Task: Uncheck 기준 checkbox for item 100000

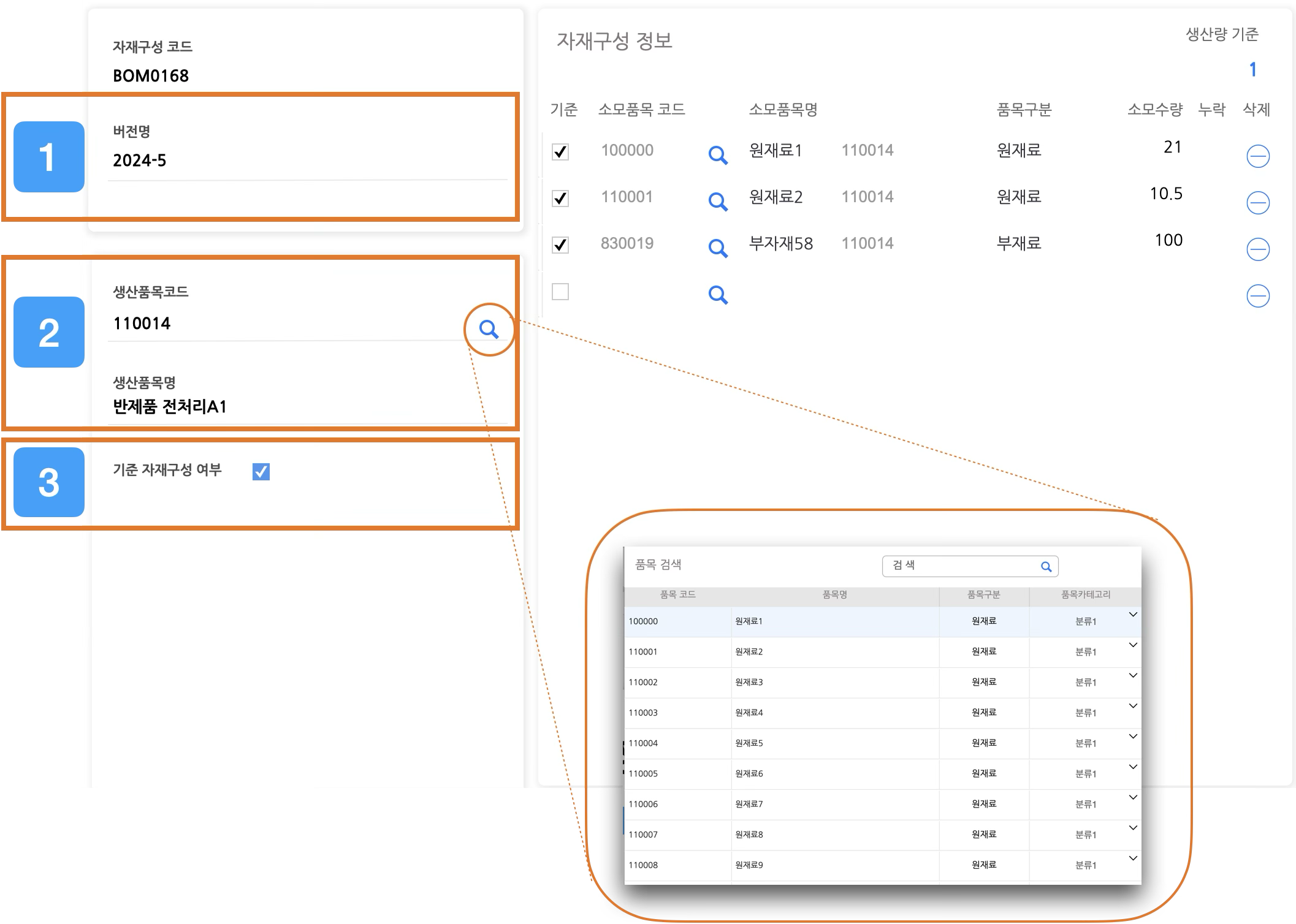Action: click(560, 152)
